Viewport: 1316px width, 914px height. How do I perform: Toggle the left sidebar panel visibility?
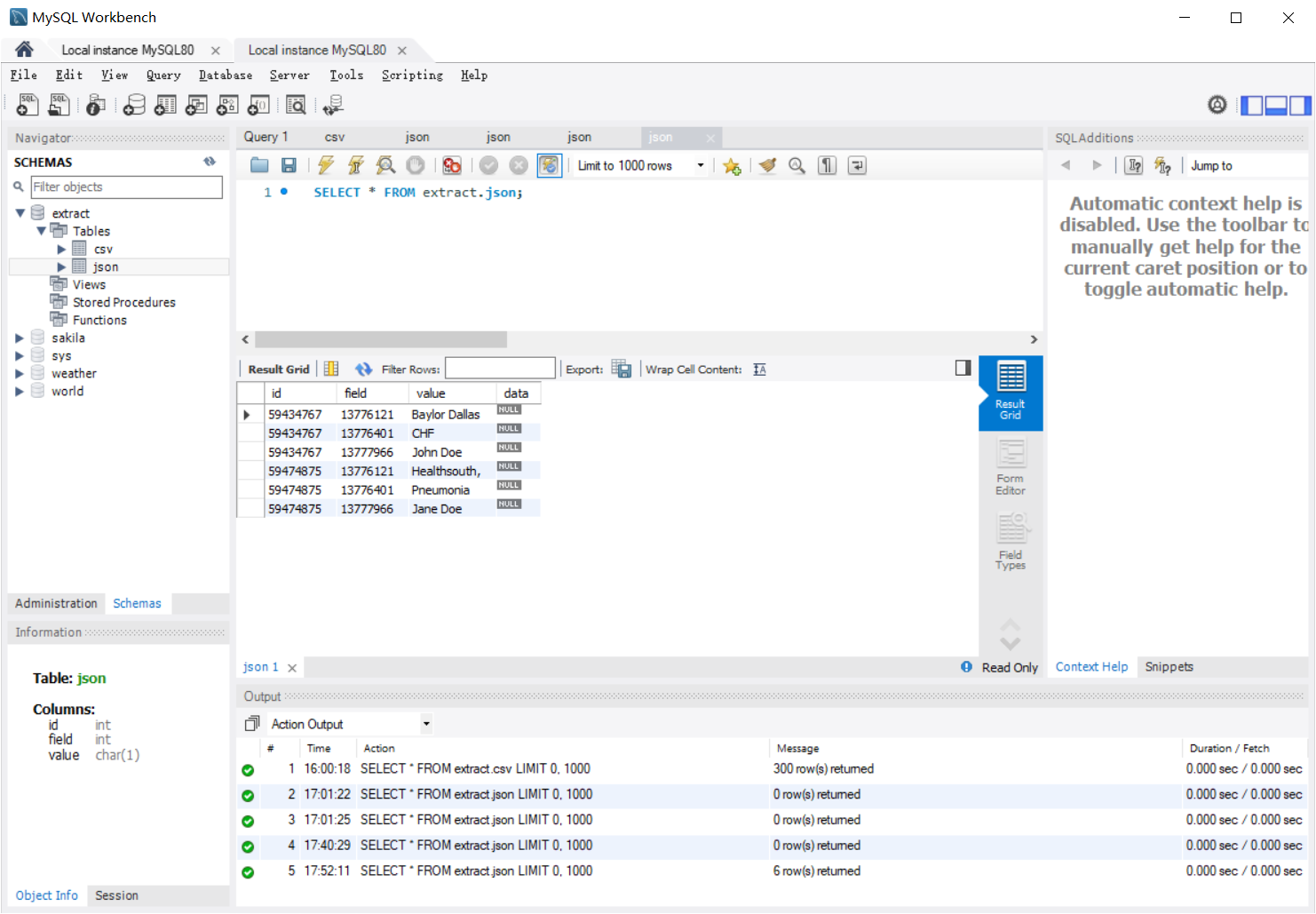[x=1252, y=106]
